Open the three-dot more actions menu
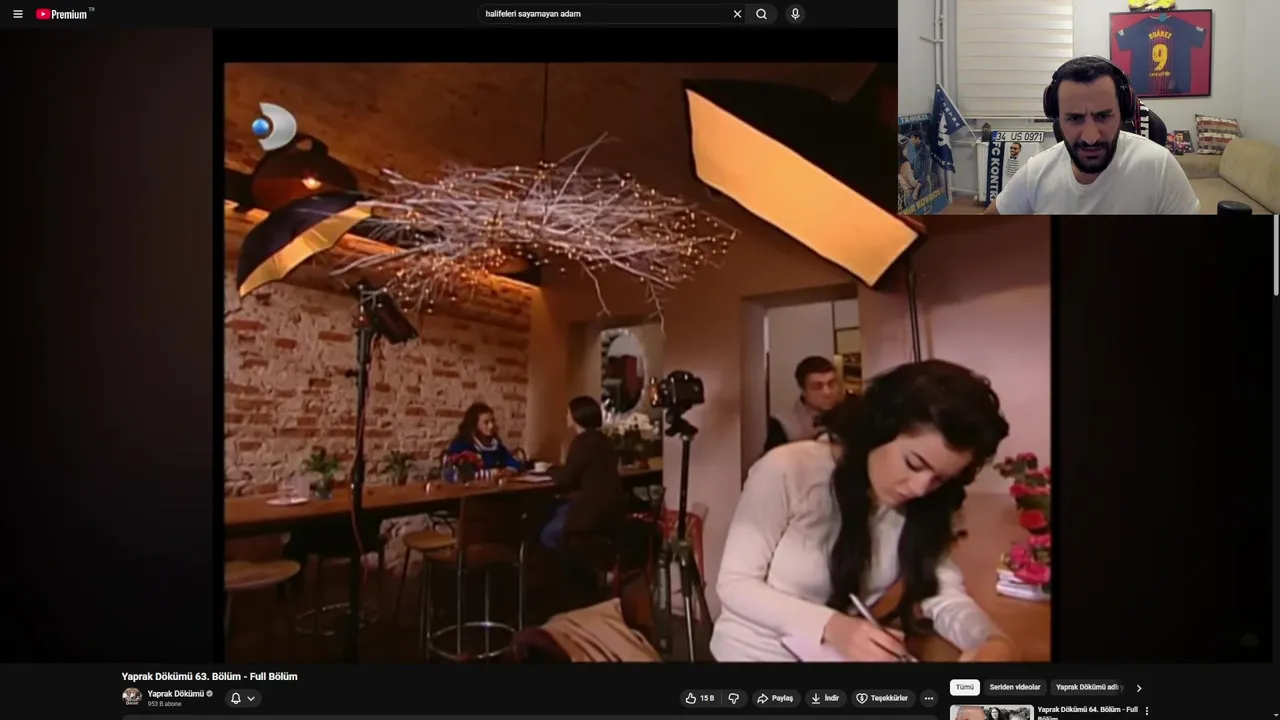The image size is (1280, 720). click(x=928, y=698)
